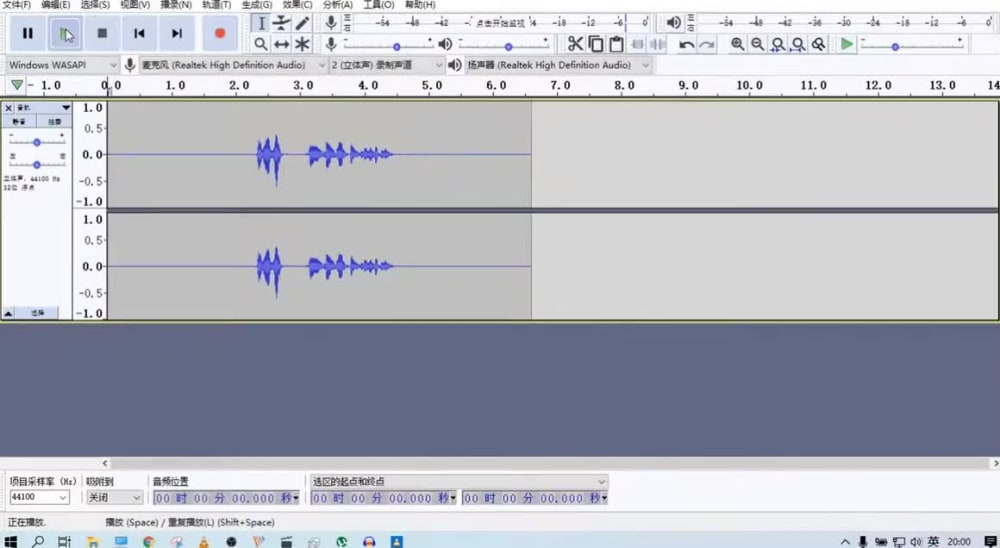This screenshot has width=1000, height=548.
Task: Open the Chrome icon in taskbar
Action: point(149,542)
